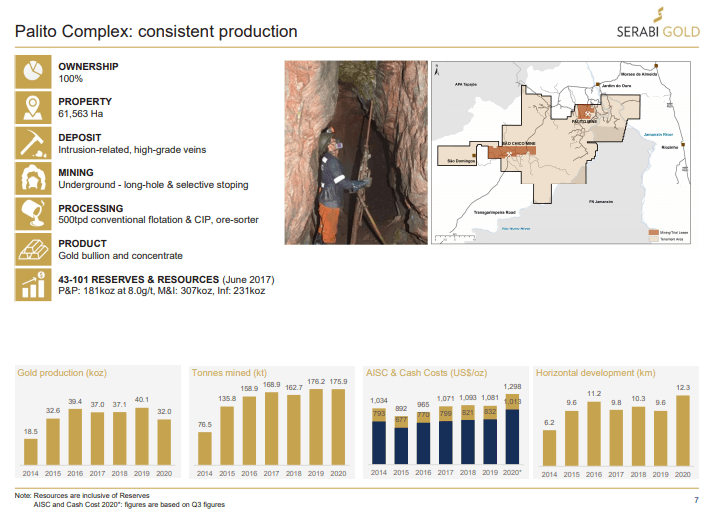Image resolution: width=720 pixels, height=511 pixels.
Task: Click the 'Jamanxim River' map label
Action: point(658,135)
